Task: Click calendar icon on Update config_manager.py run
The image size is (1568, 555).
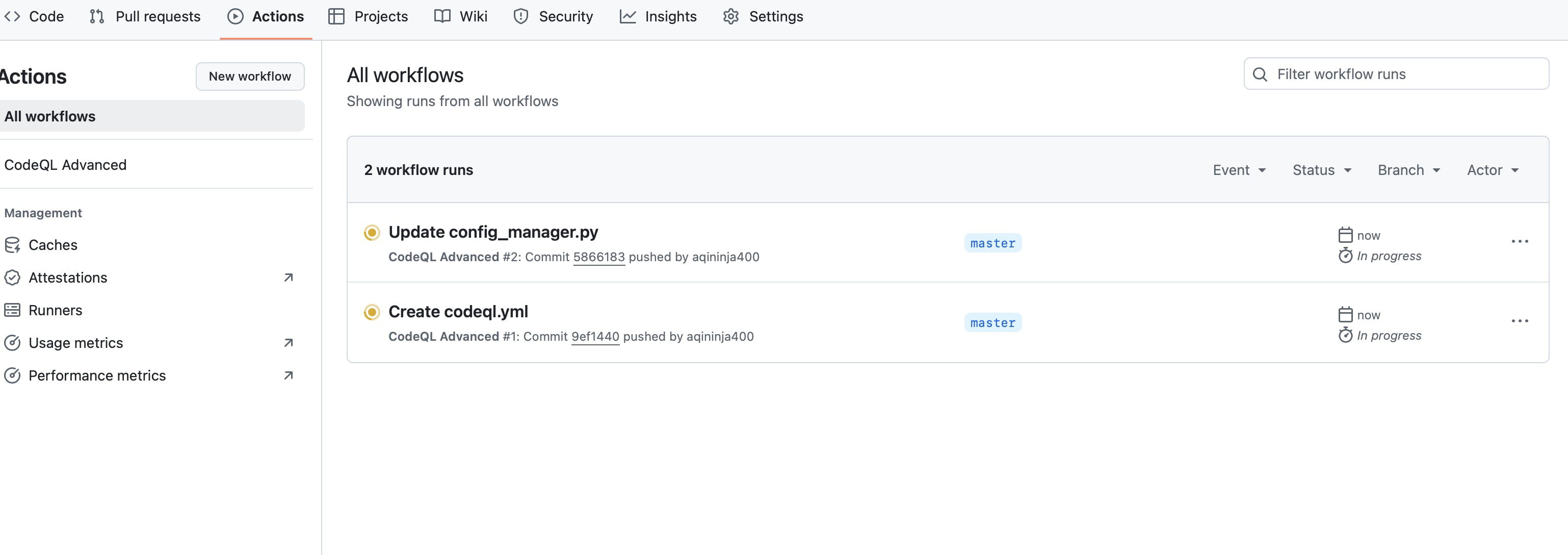Action: click(x=1345, y=235)
